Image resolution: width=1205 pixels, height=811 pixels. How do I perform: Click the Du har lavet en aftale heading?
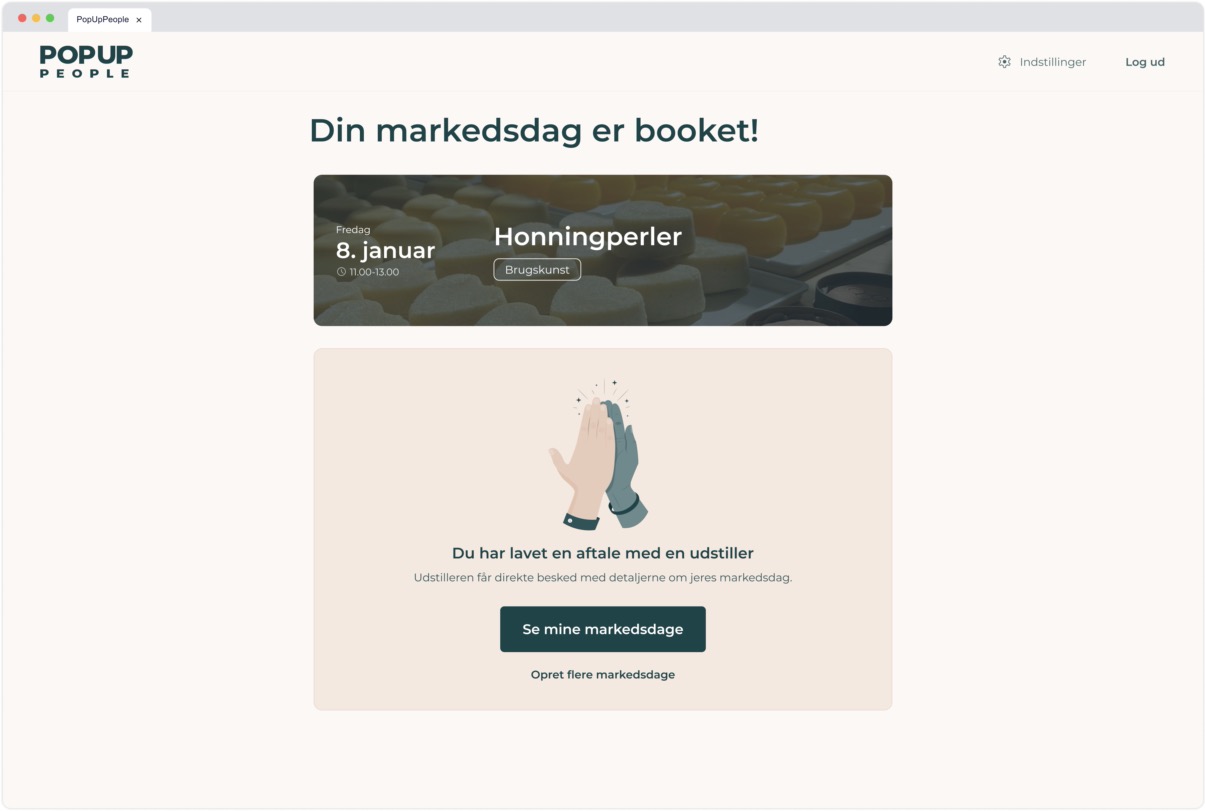[x=602, y=553]
